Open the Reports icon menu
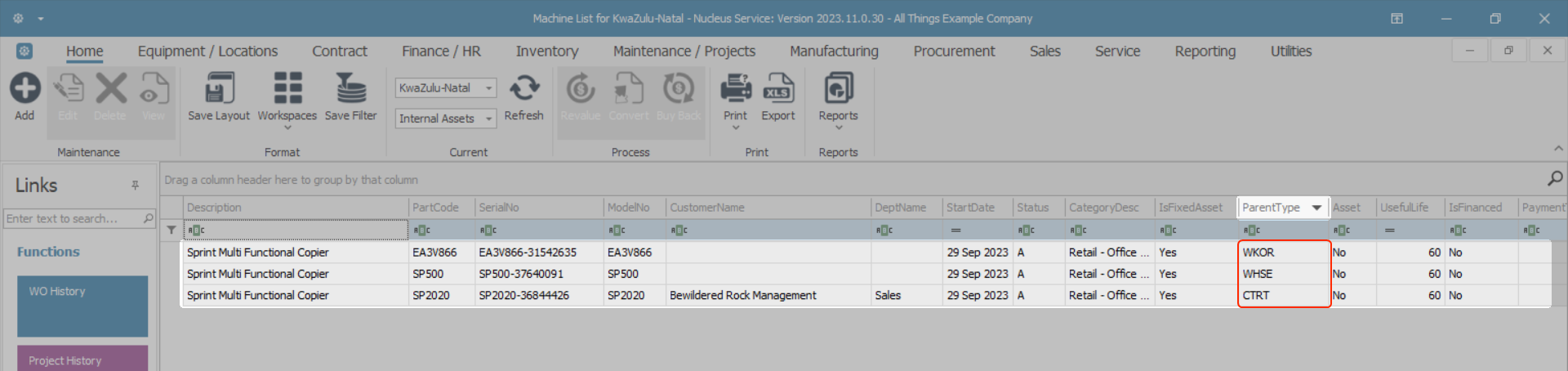The width and height of the screenshot is (1568, 371). click(x=838, y=89)
